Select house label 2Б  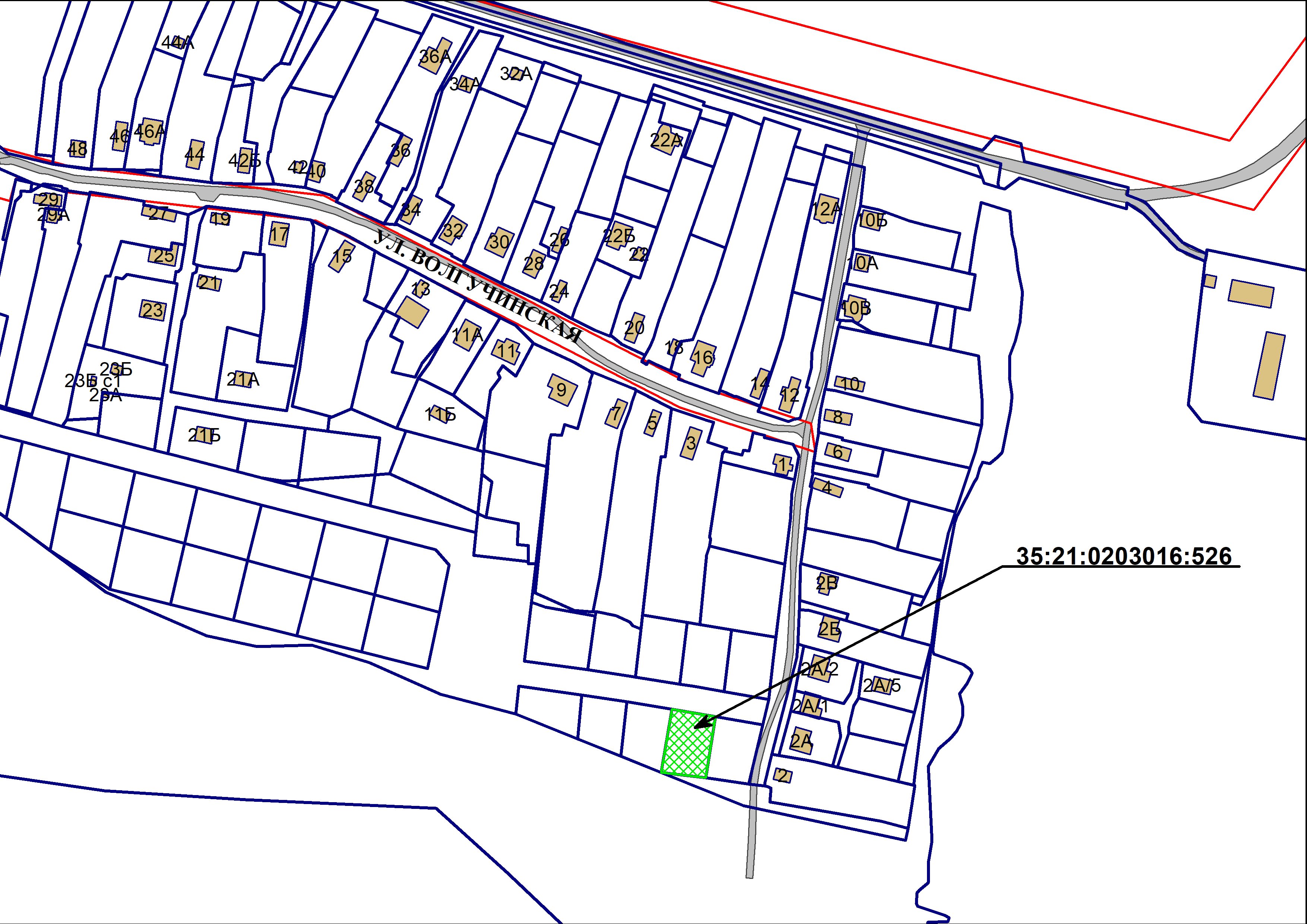click(x=830, y=629)
